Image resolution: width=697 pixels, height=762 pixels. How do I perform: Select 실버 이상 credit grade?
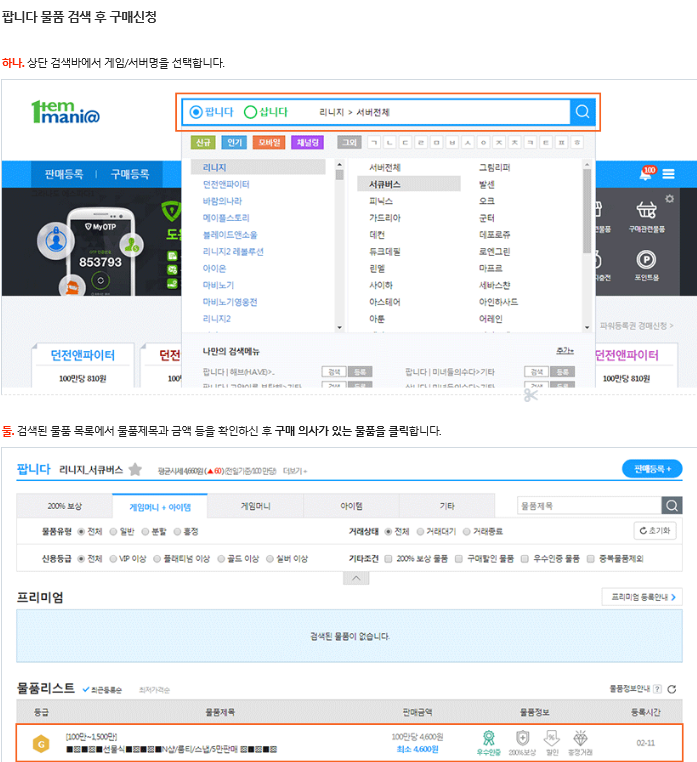[270, 559]
